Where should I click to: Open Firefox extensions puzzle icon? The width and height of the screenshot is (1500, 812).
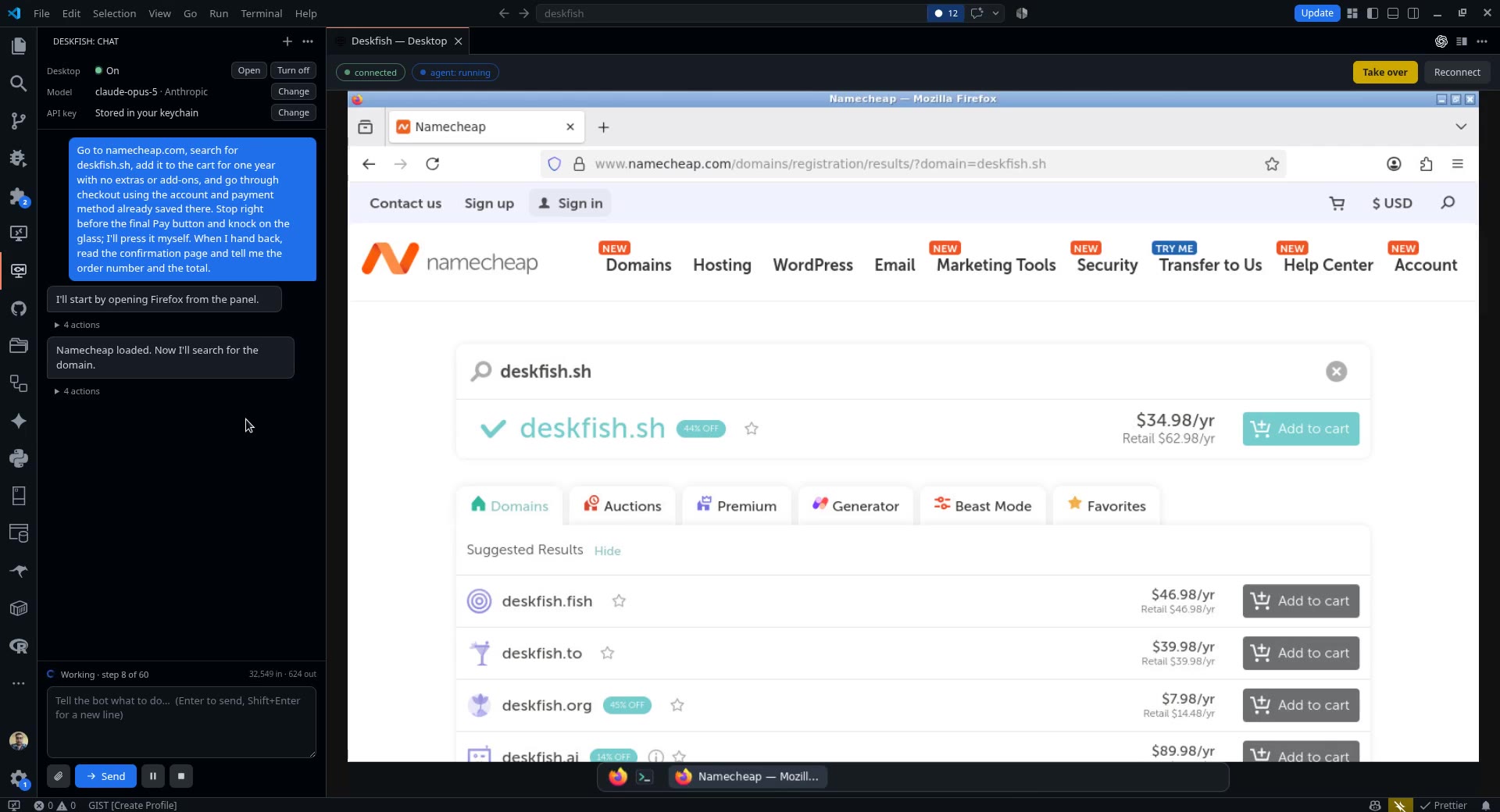[1426, 164]
